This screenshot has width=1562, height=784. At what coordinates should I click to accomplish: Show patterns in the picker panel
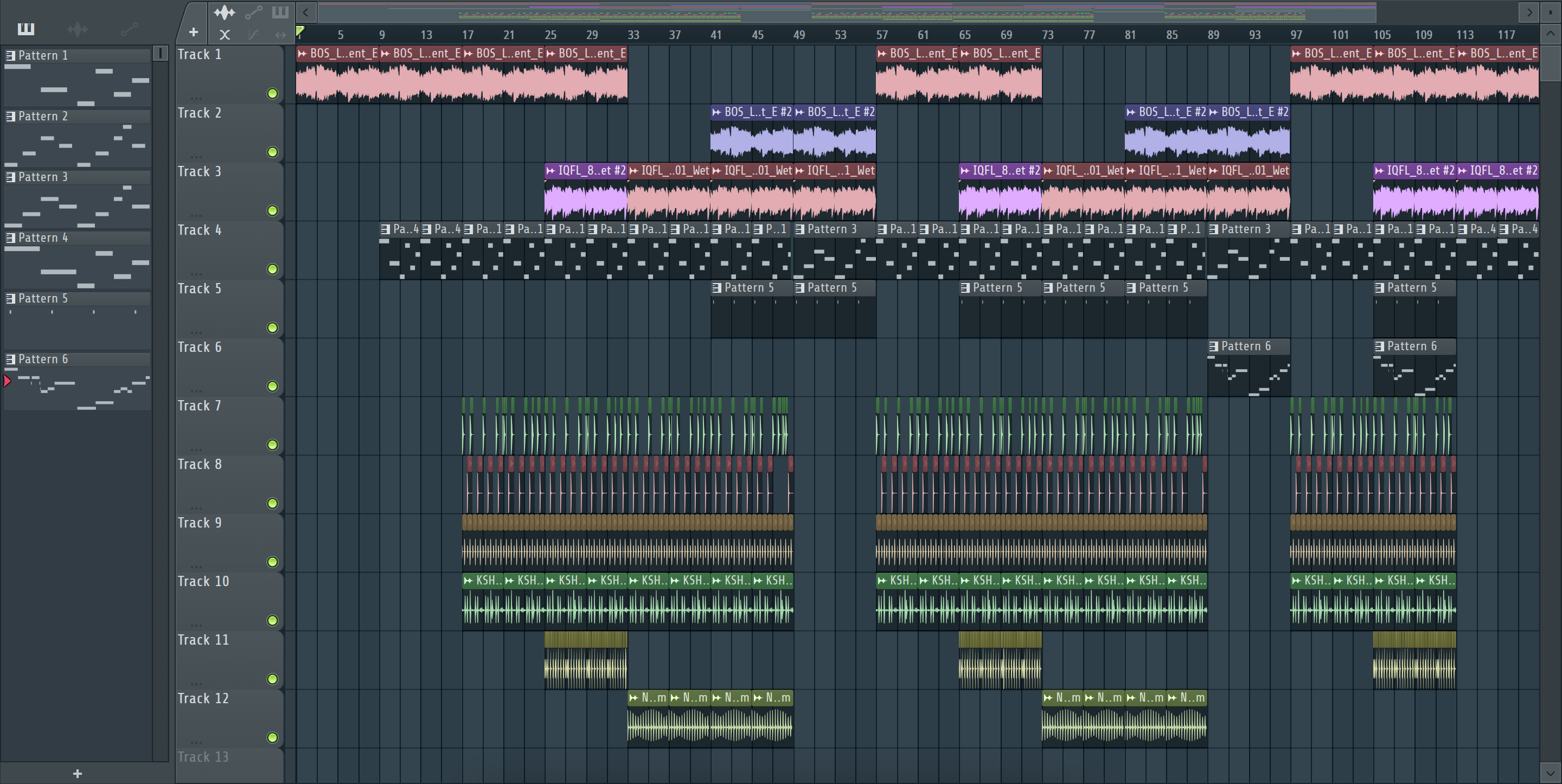point(26,29)
